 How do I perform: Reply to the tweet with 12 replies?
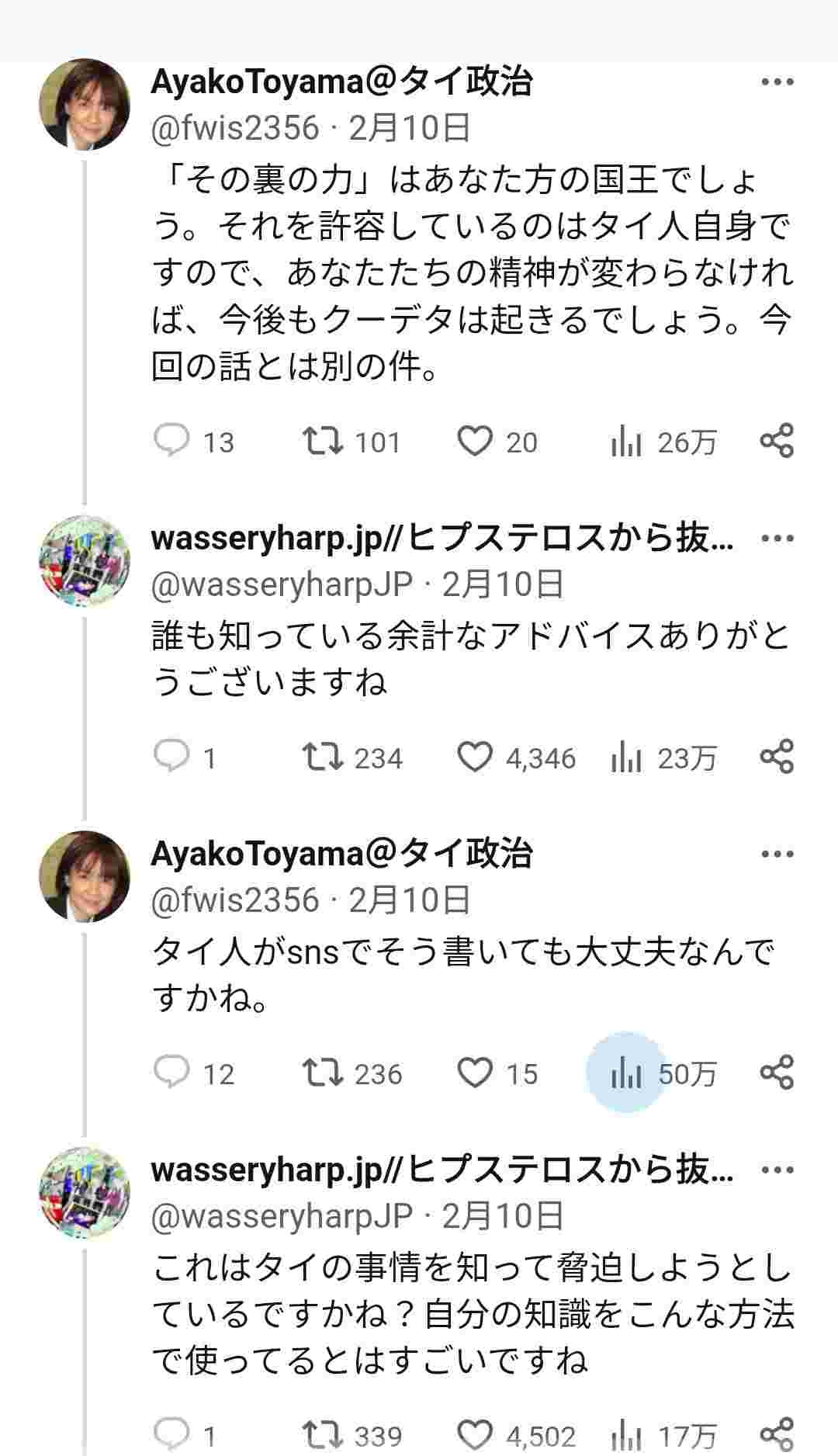pyautogui.click(x=171, y=1073)
